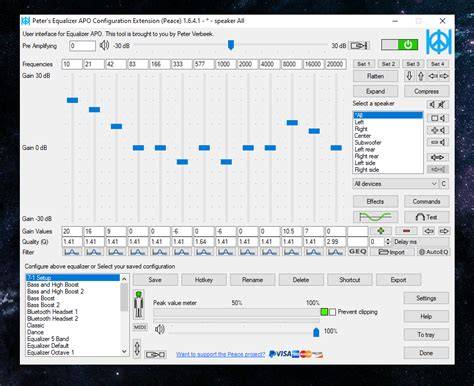Screen dimensions: 474x386
Task: Open the All devices dropdown
Action: [396, 184]
